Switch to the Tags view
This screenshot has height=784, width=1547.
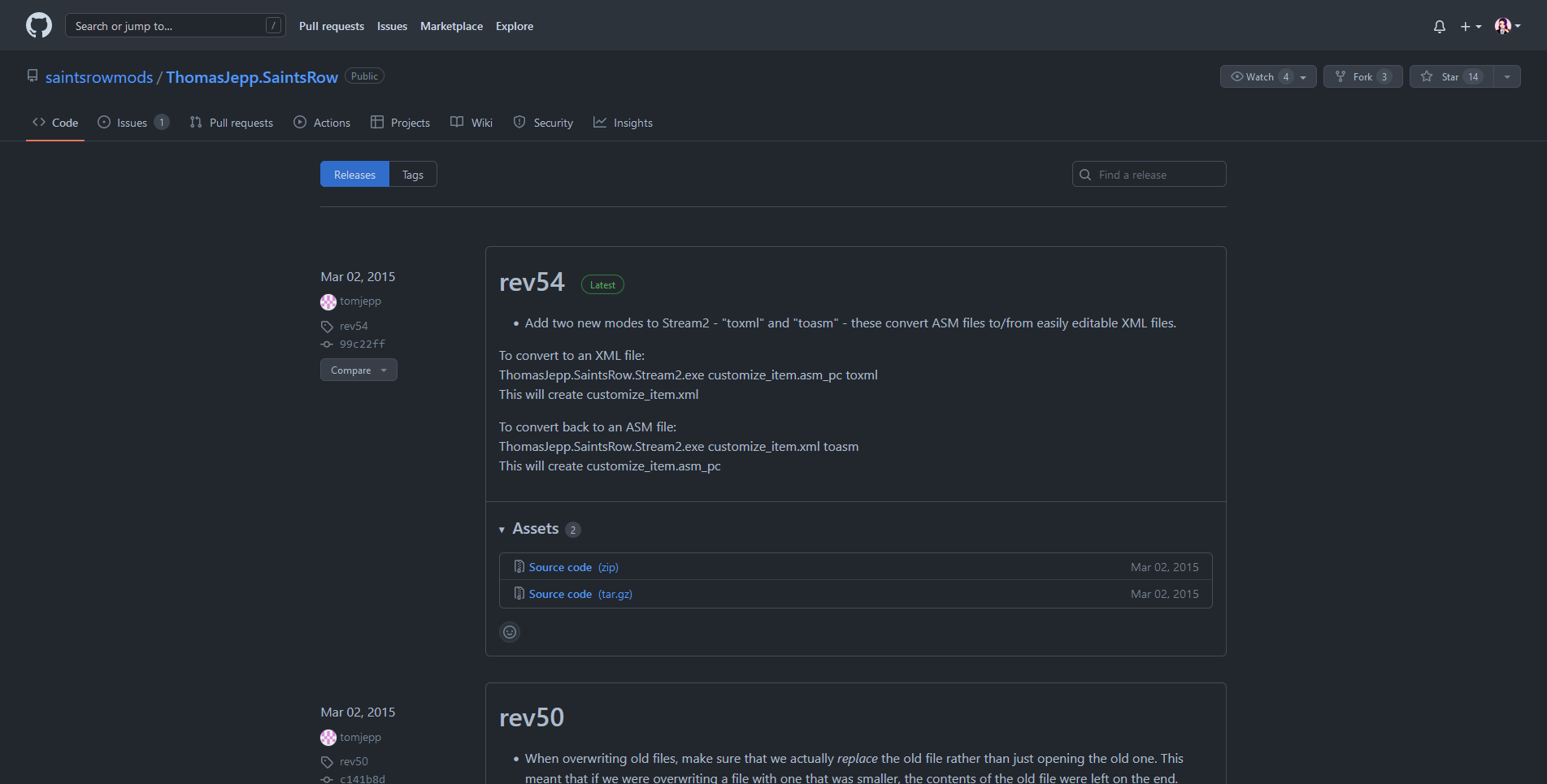click(x=413, y=174)
